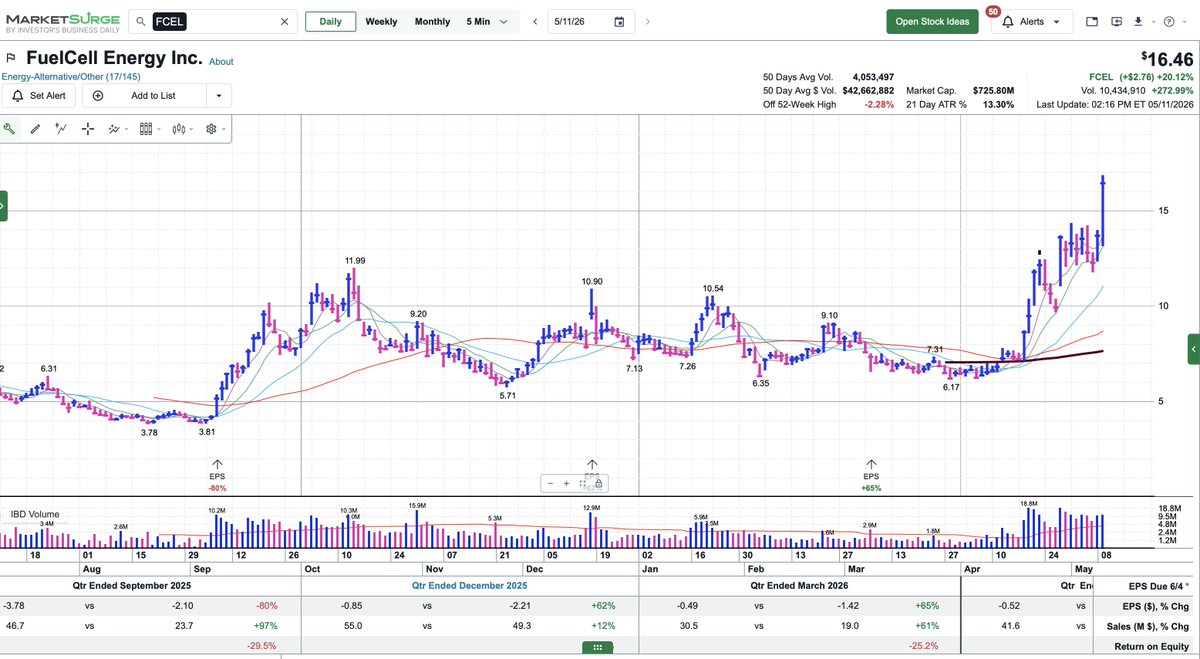Click the panel layout window icon
This screenshot has width=1200, height=659.
tap(1092, 21)
